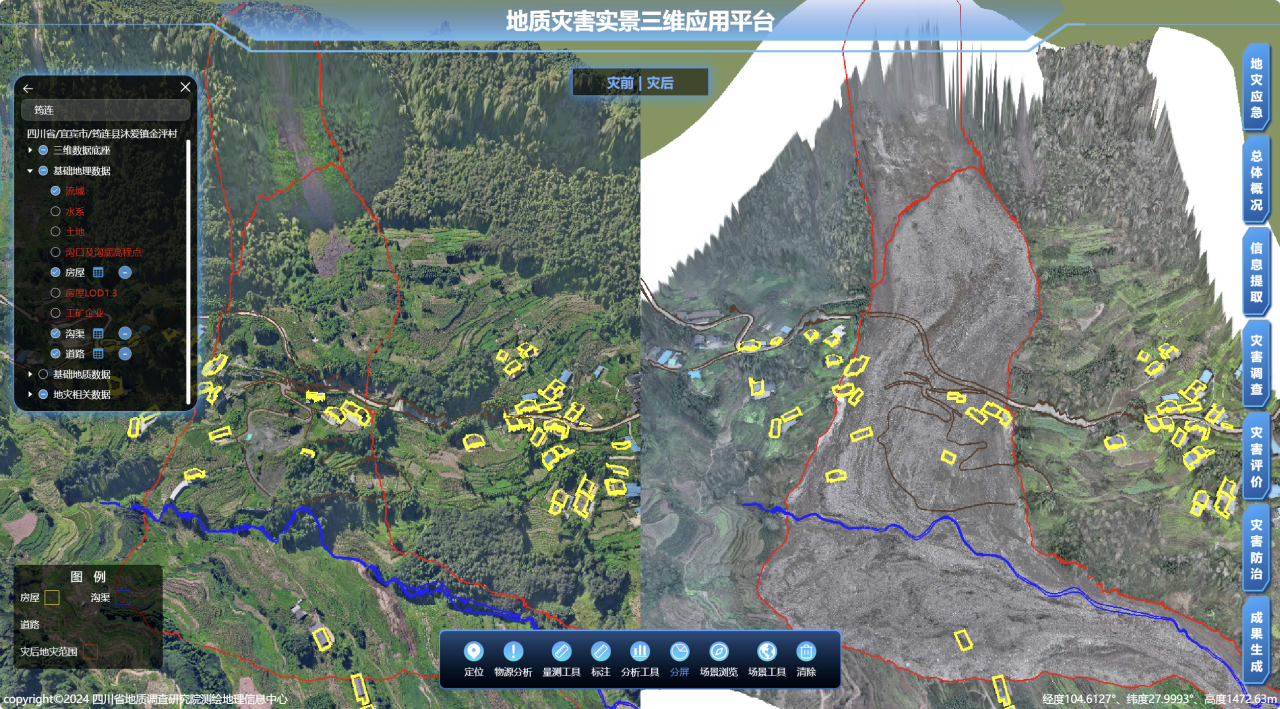
Task: Select the 标注 annotation icon
Action: click(600, 651)
